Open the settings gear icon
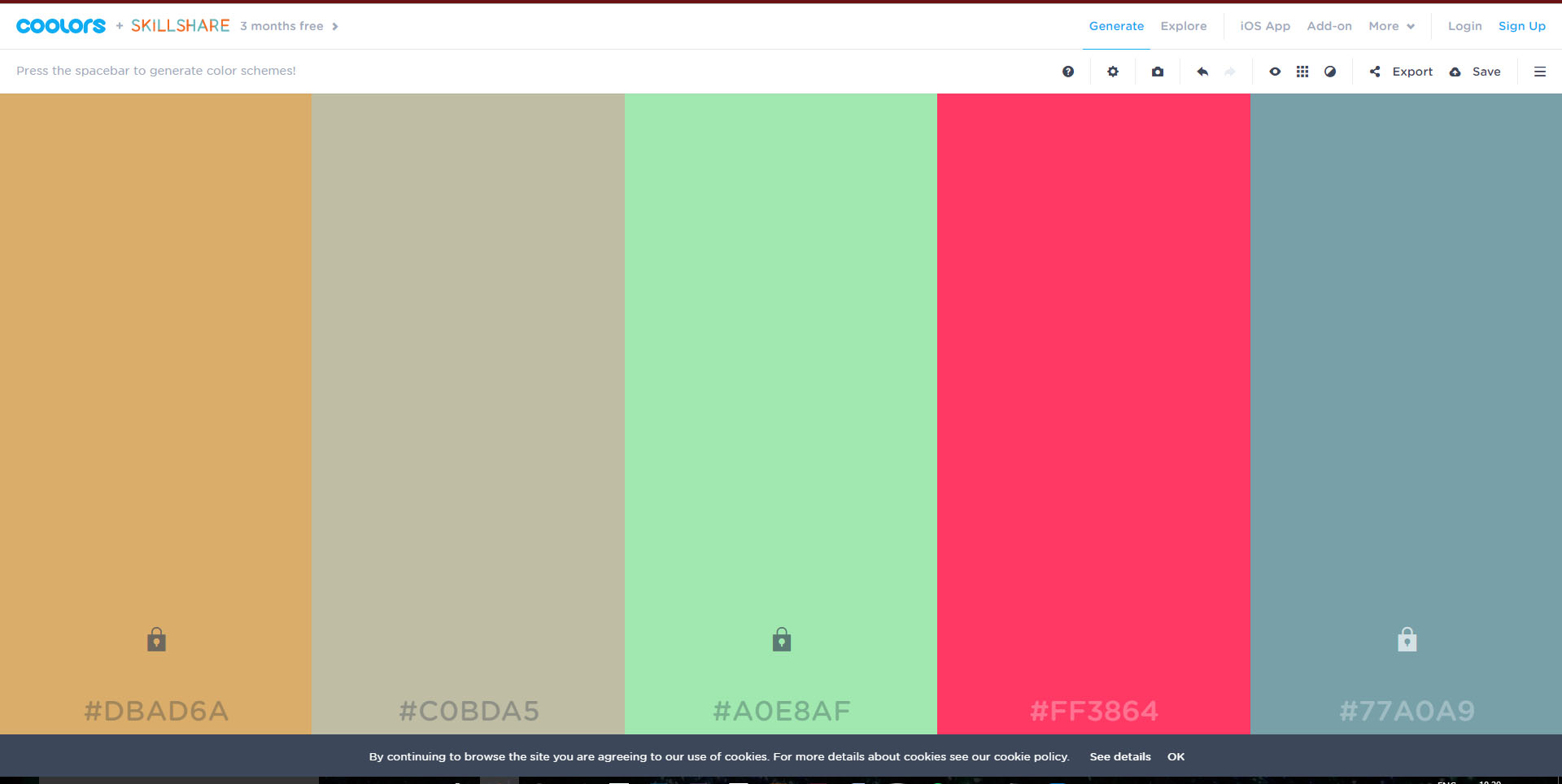1562x784 pixels. [1113, 72]
